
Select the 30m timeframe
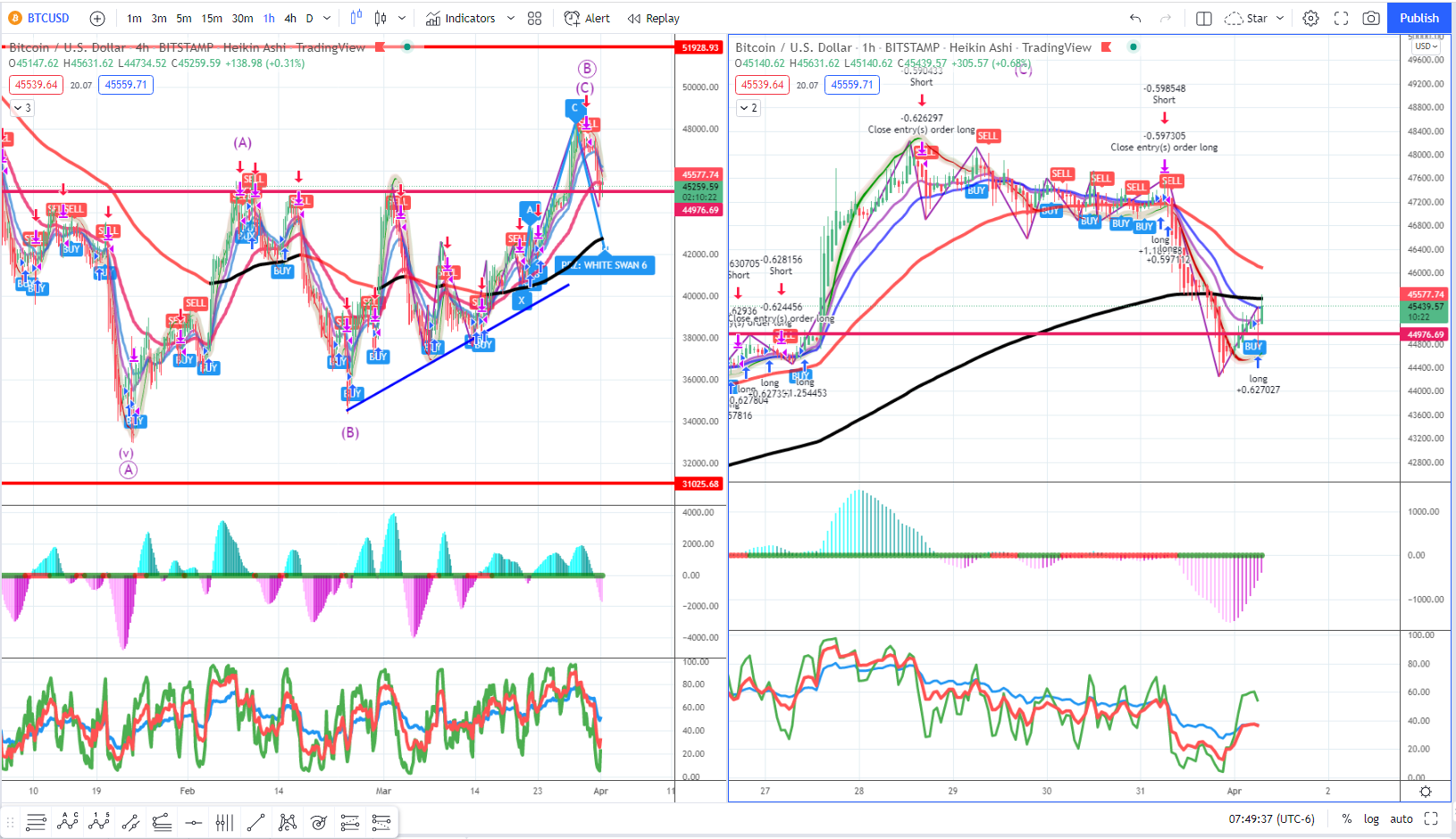pyautogui.click(x=242, y=18)
